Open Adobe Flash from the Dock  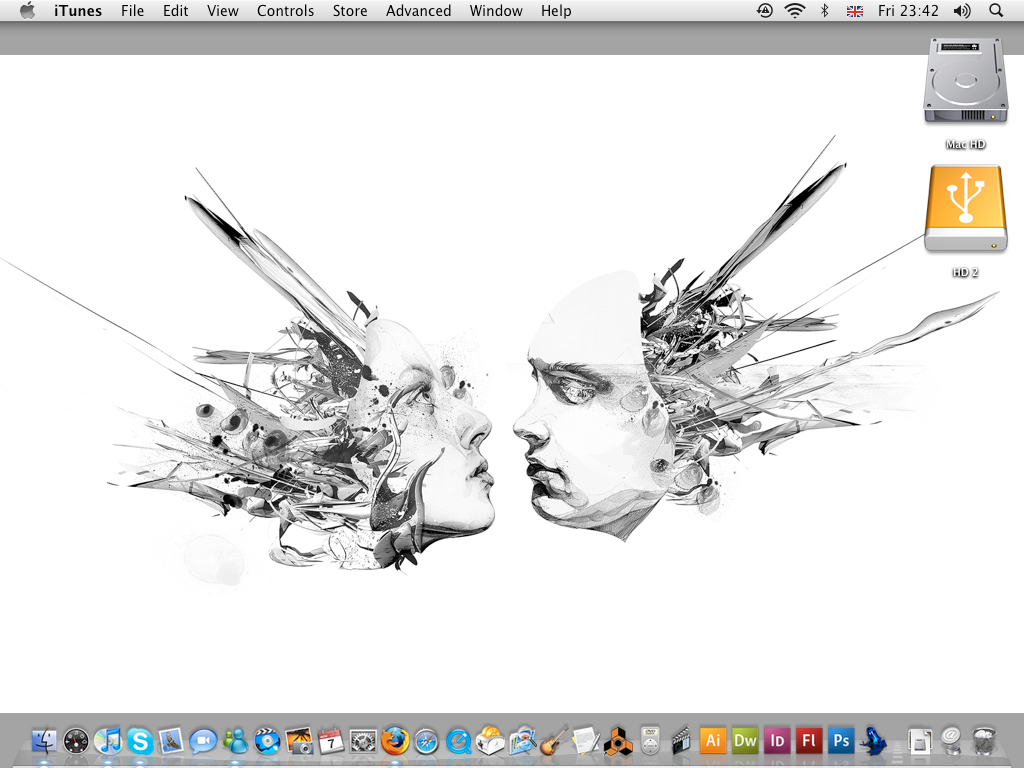coord(809,741)
